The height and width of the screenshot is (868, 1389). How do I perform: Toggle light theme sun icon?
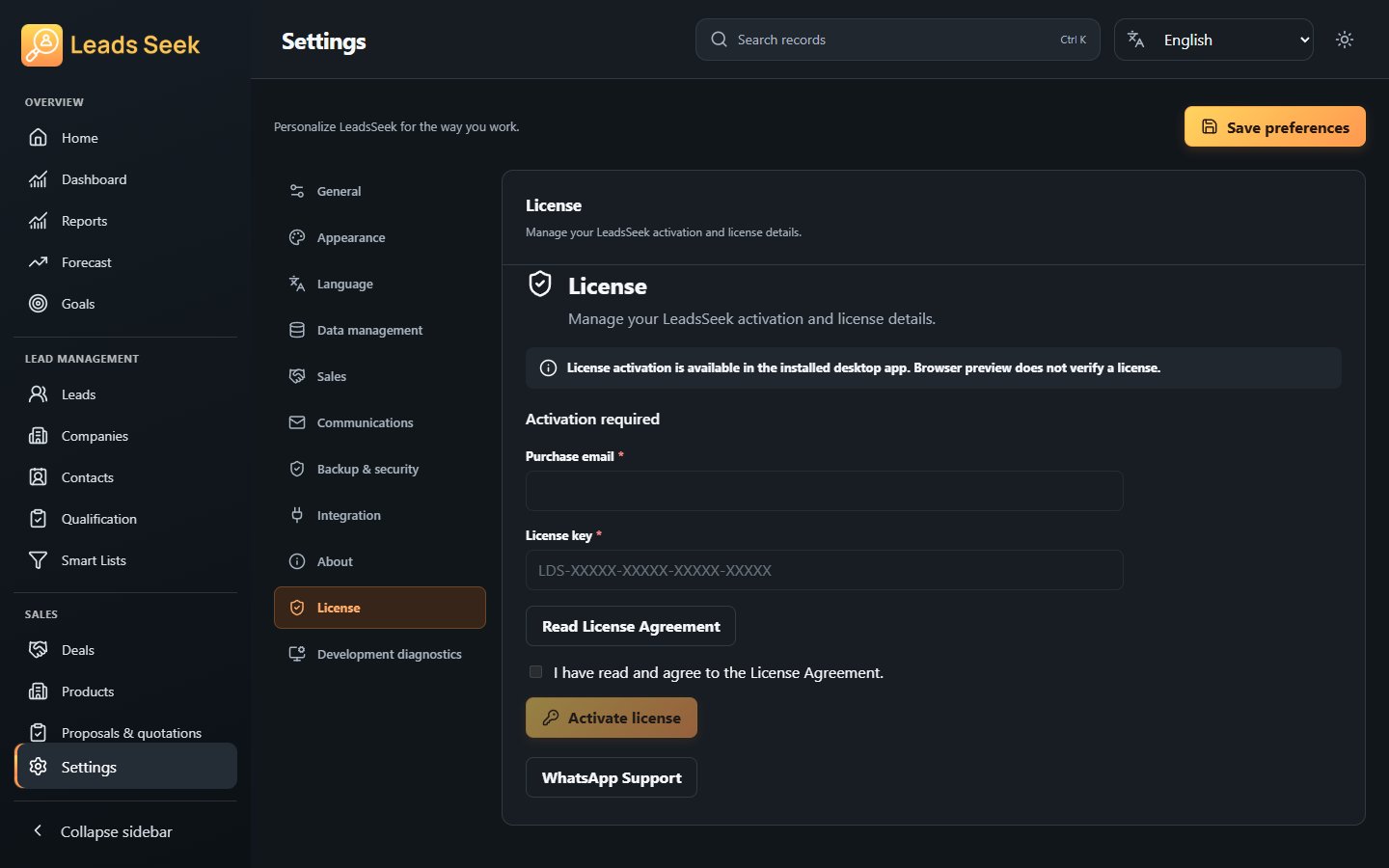coord(1345,40)
